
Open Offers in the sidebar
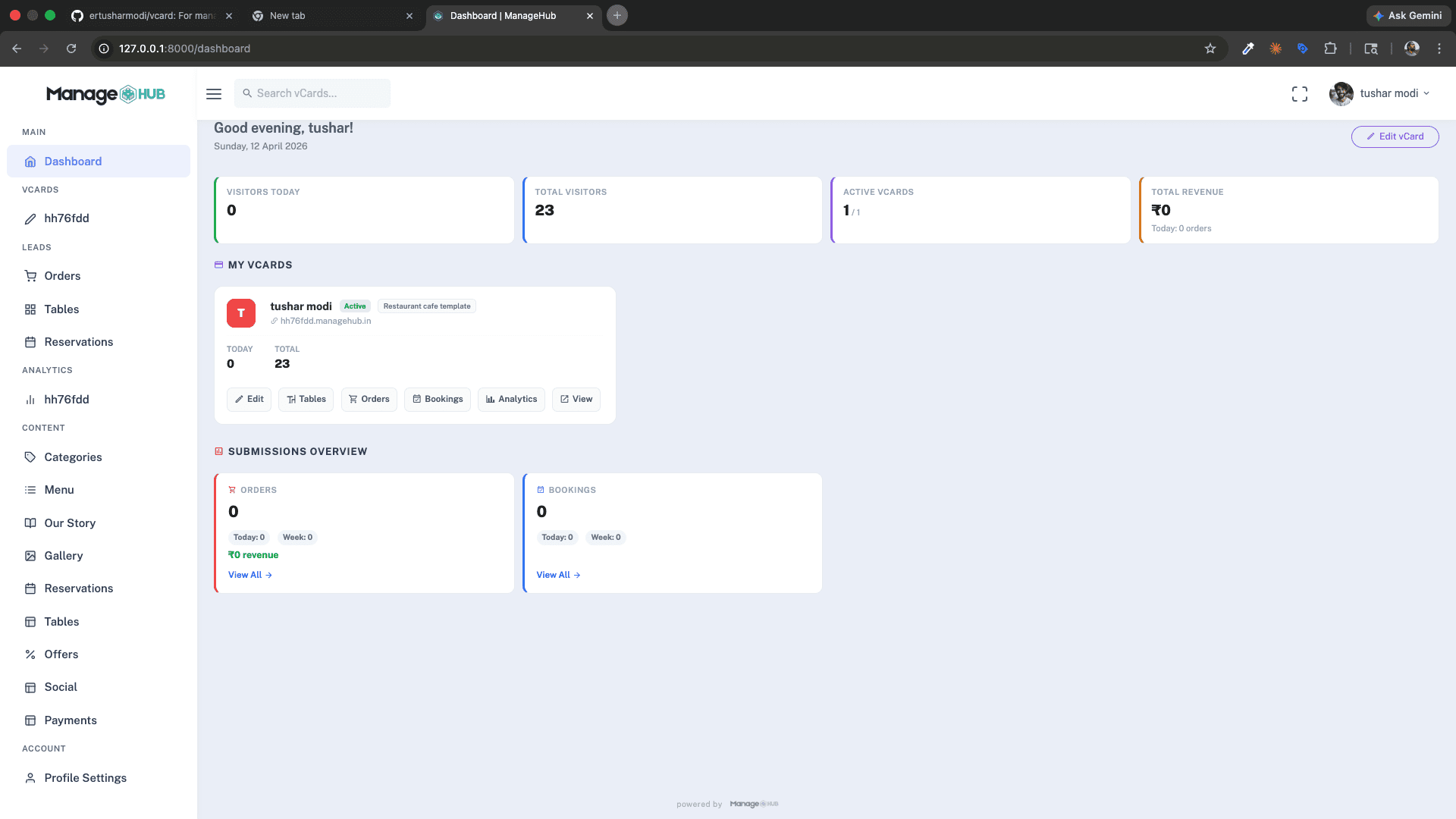coord(99,654)
